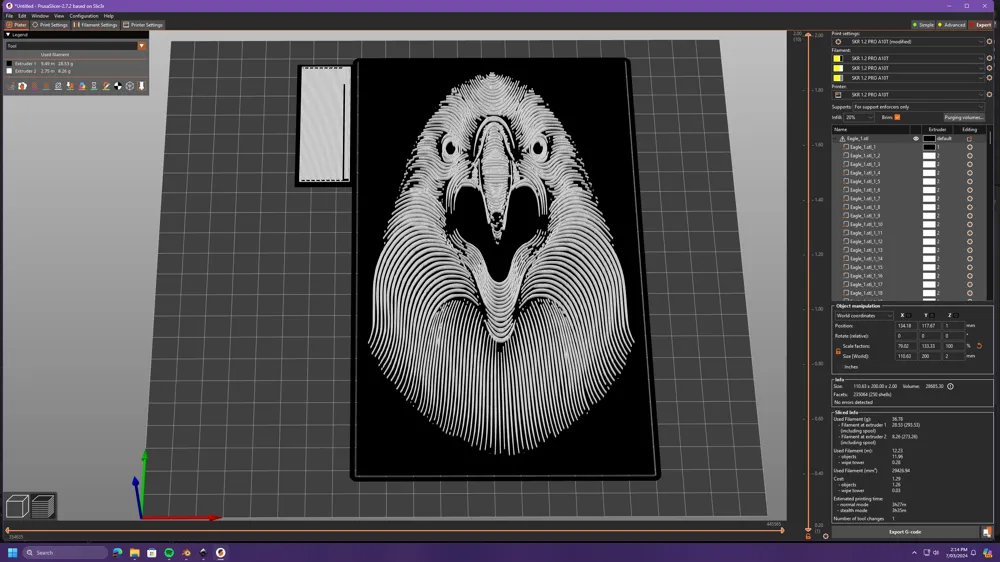Click Windows taskbar Search box

click(x=64, y=552)
